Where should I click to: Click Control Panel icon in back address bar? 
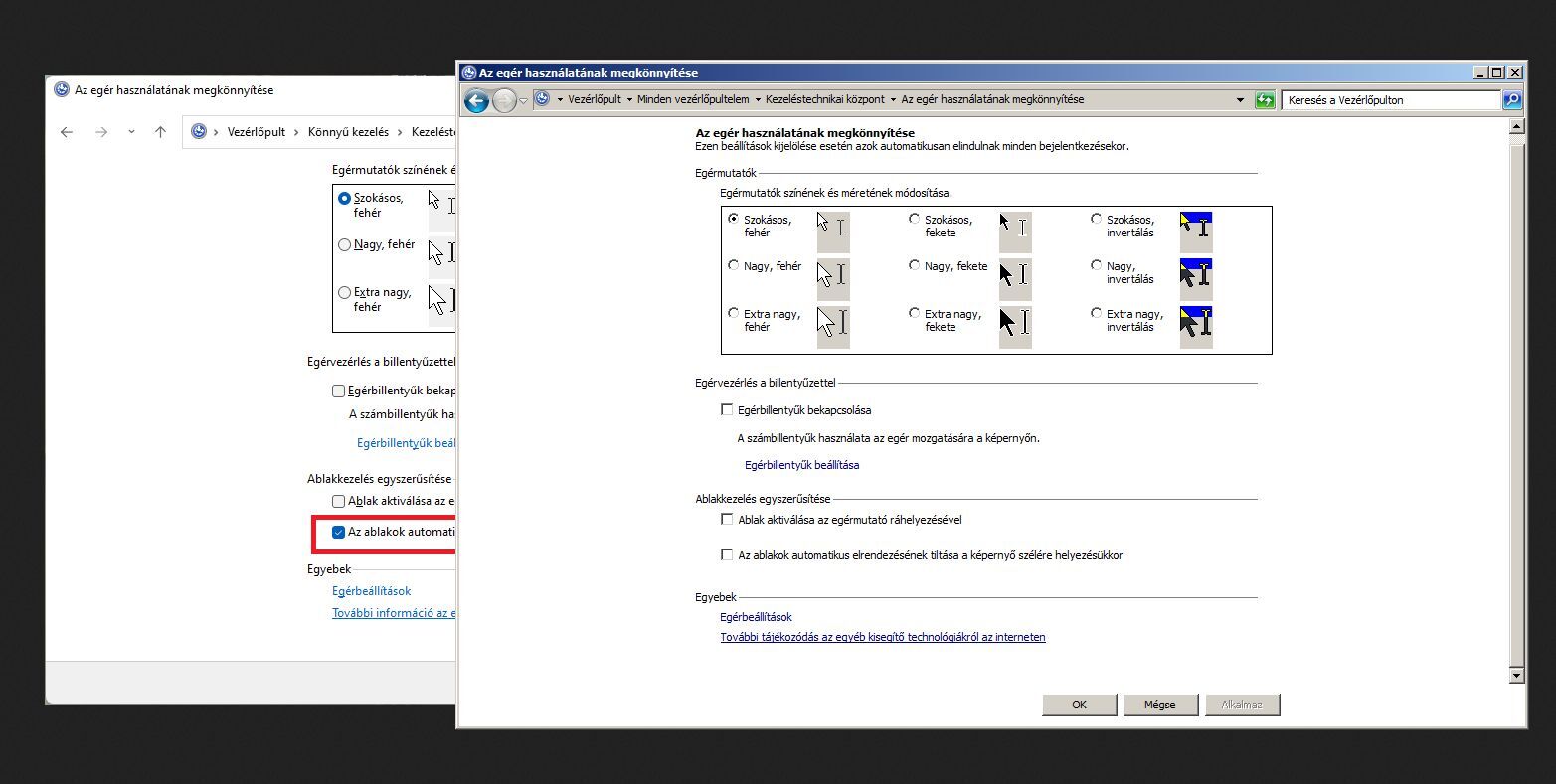[198, 132]
